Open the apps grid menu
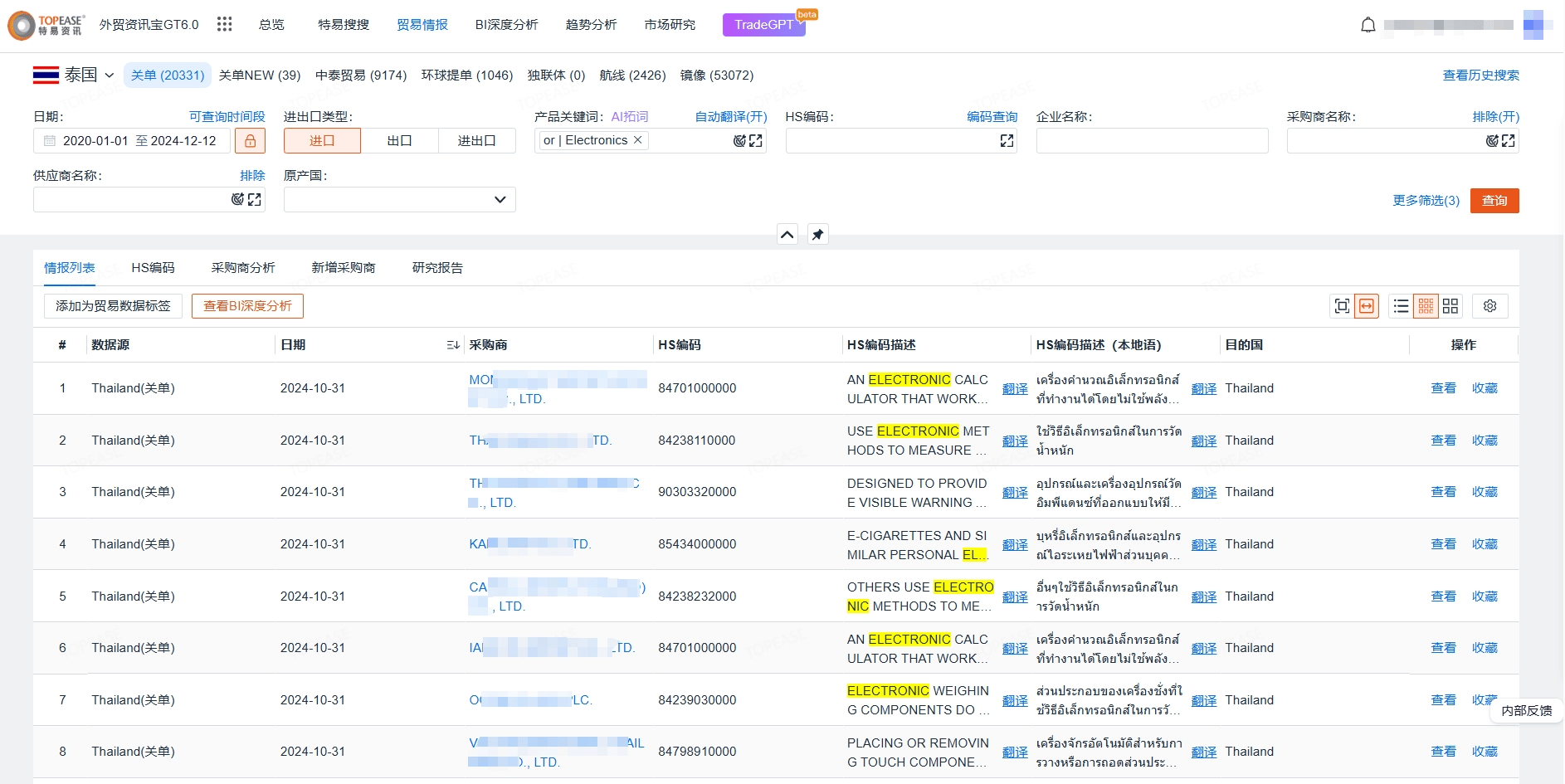1565x784 pixels. 224,24
